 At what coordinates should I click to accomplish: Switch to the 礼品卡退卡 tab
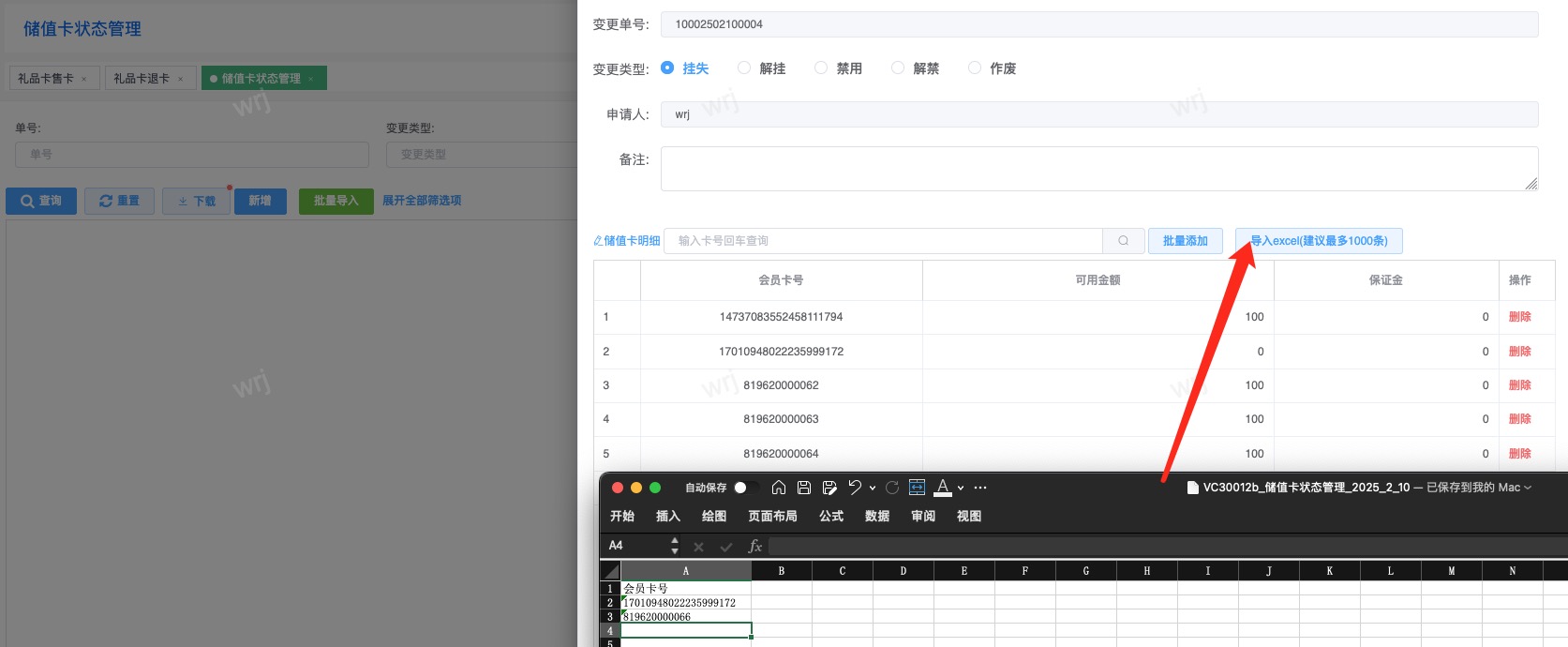pyautogui.click(x=142, y=79)
